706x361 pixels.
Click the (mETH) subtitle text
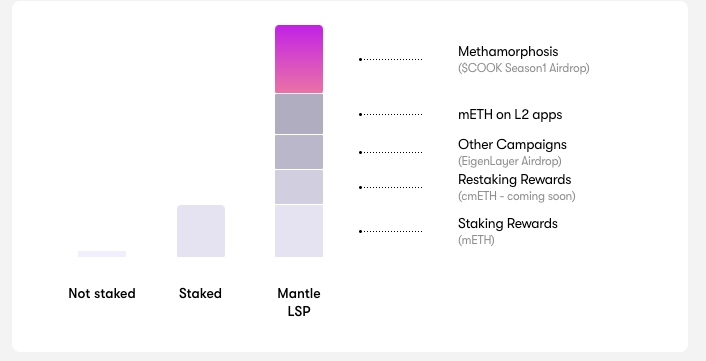[x=476, y=240]
